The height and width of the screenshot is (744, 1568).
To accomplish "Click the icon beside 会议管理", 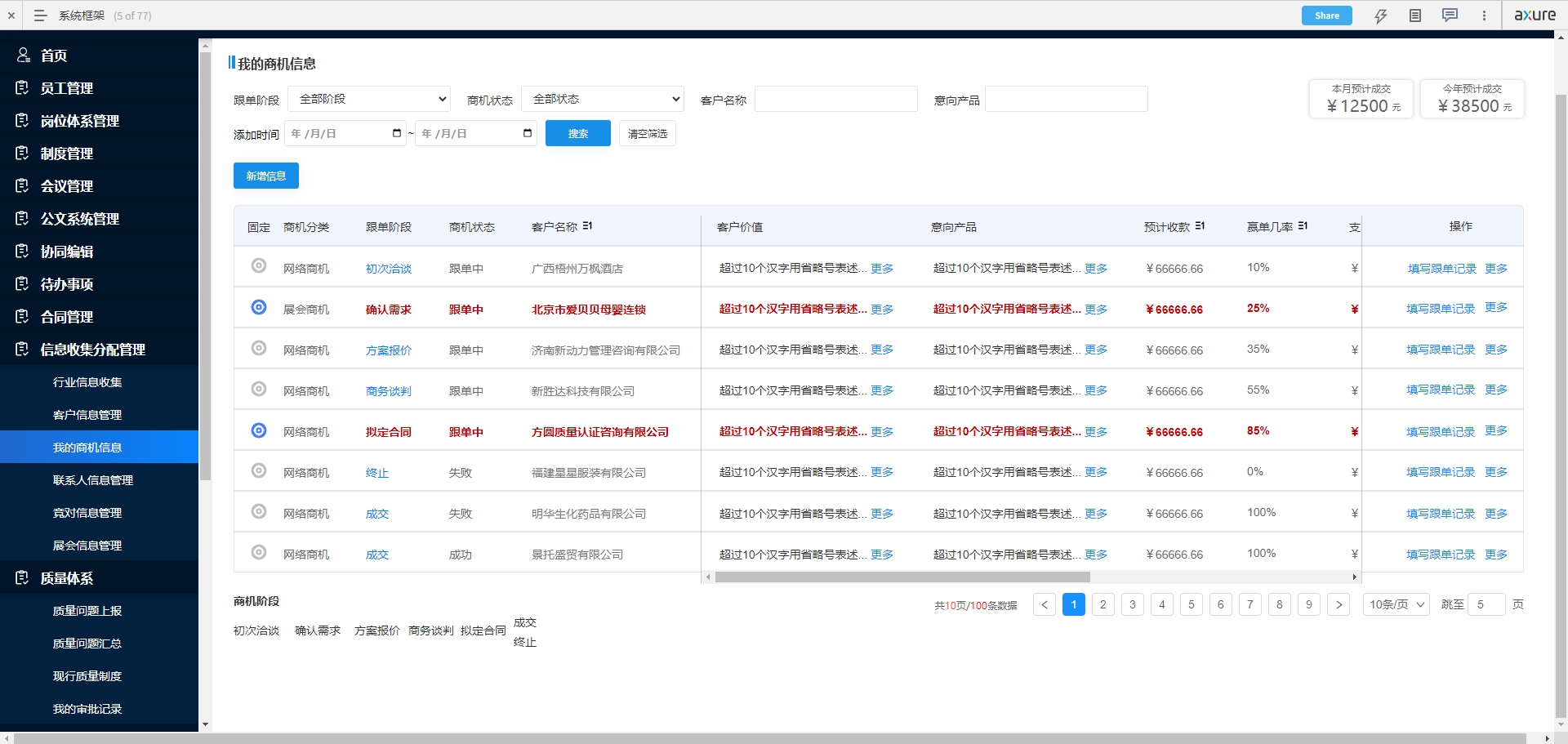I will click(x=23, y=185).
